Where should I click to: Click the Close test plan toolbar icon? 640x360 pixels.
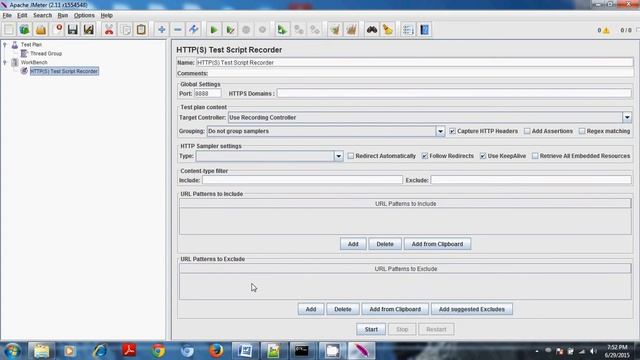(58, 29)
